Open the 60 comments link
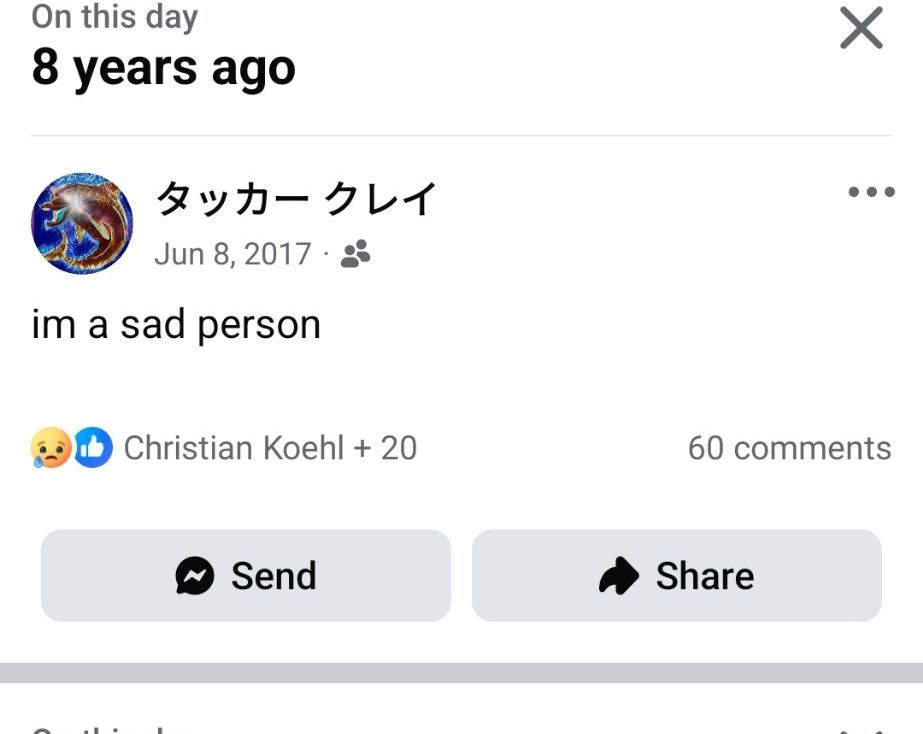This screenshot has width=923, height=734. click(x=789, y=448)
